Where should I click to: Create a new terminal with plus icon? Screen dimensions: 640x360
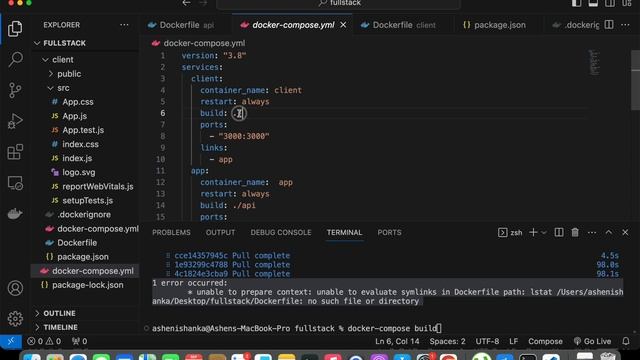tap(533, 232)
